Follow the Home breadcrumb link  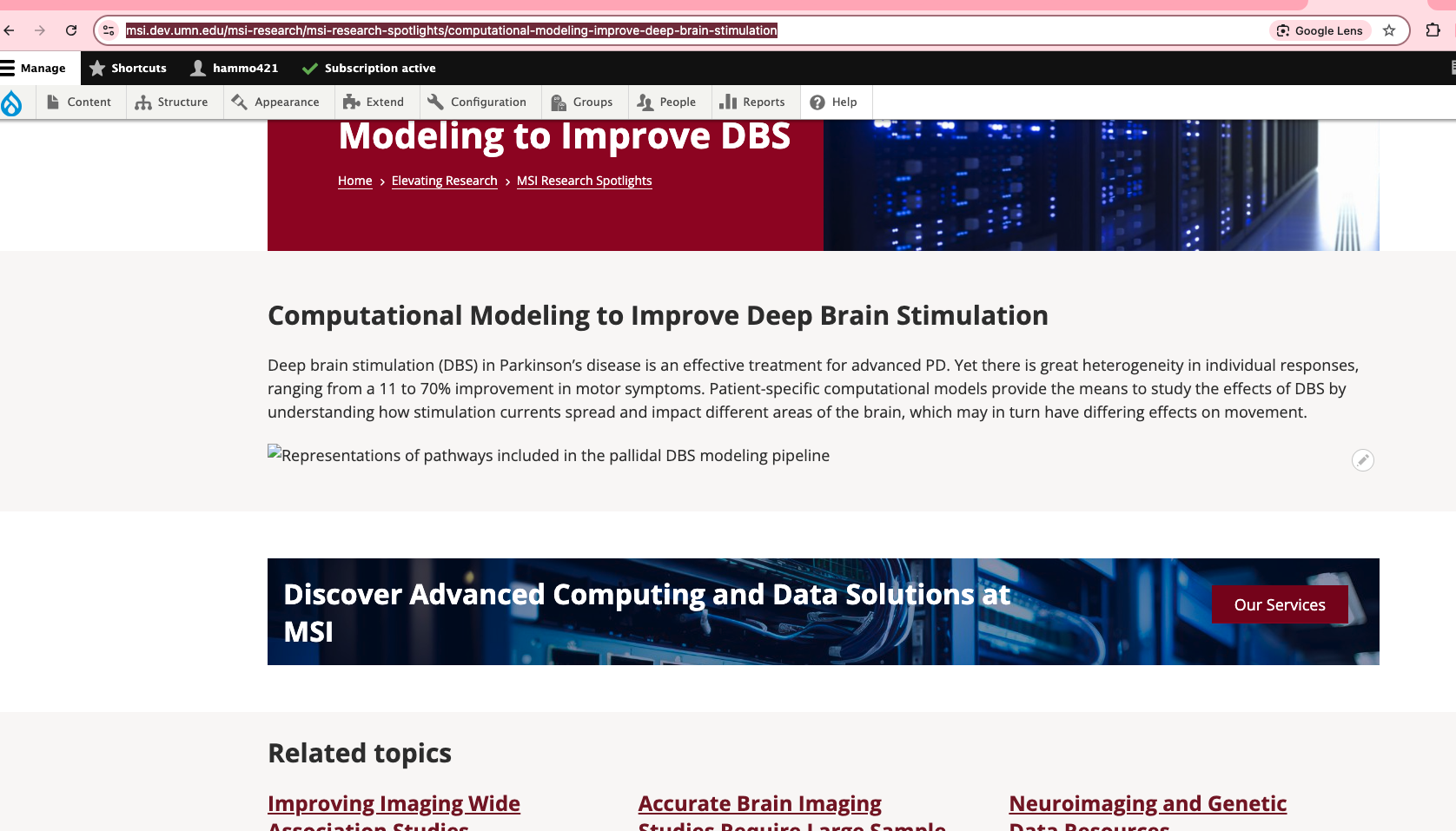354,181
